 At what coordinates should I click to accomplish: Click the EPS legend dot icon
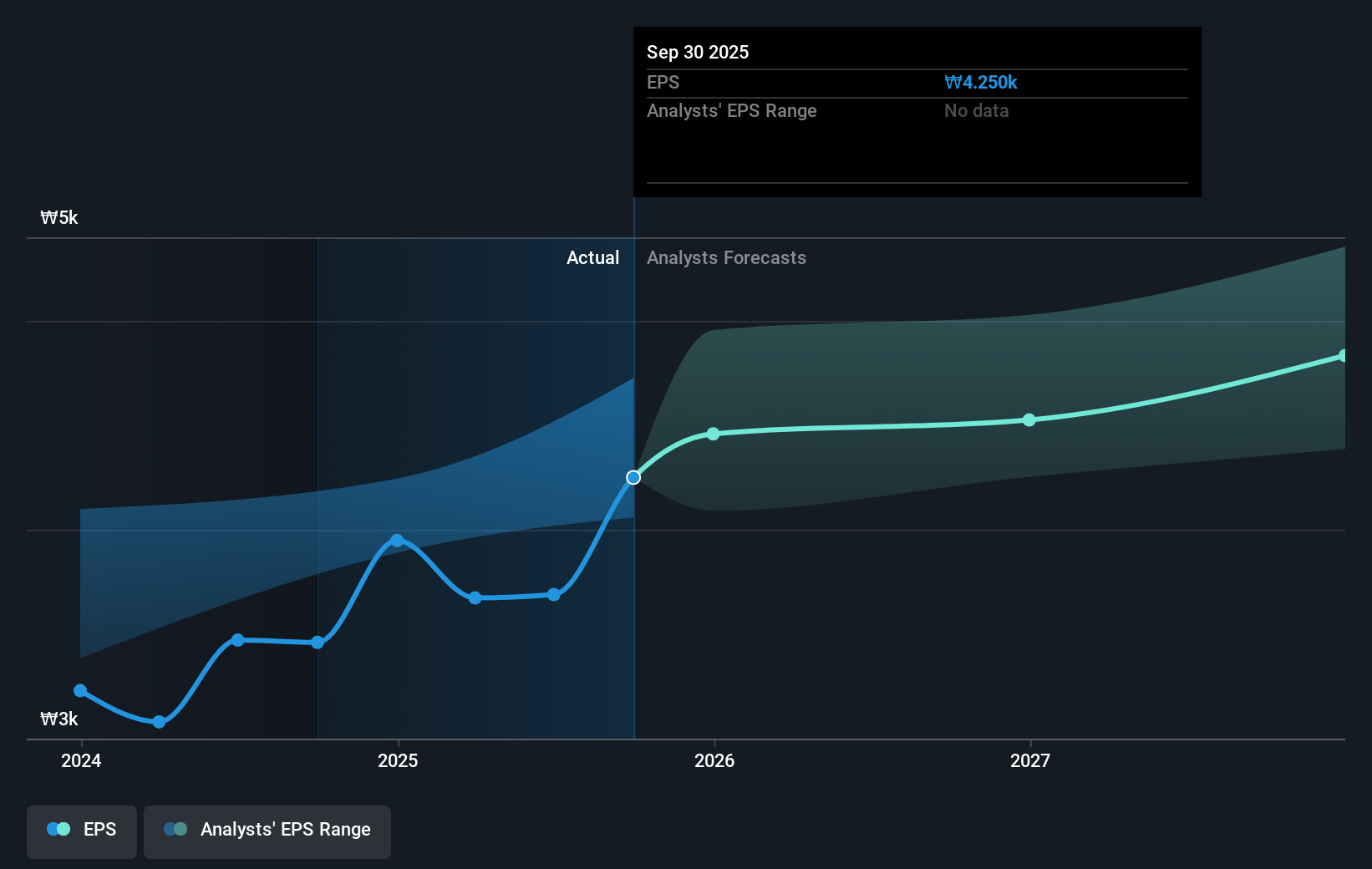click(x=58, y=828)
